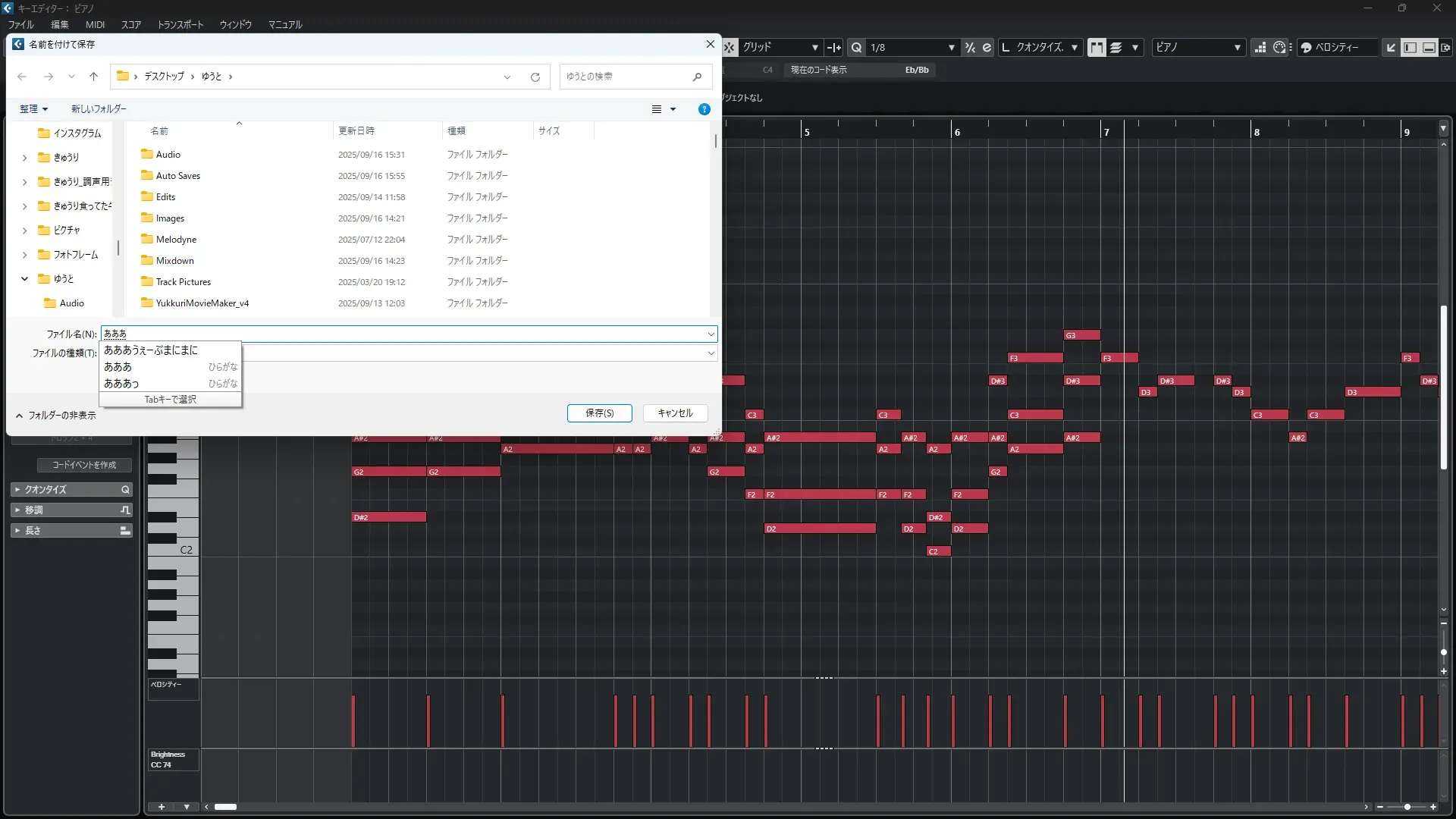
Task: Click the キャンセル button
Action: point(675,413)
